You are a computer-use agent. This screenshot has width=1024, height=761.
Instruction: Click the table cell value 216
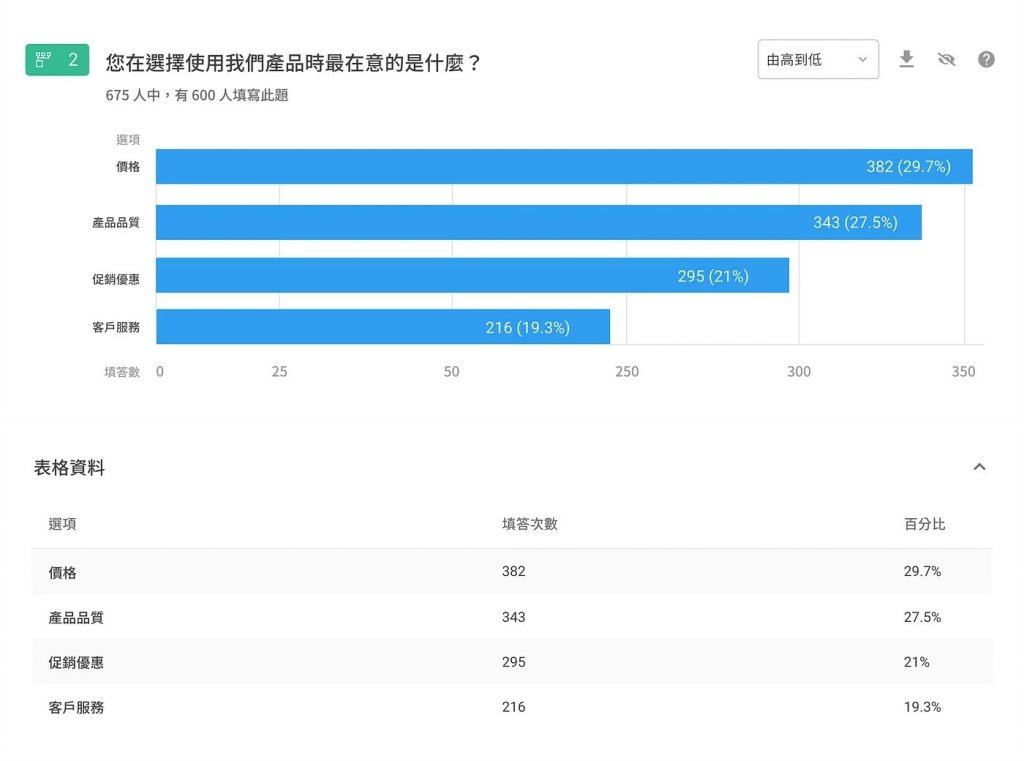click(513, 707)
